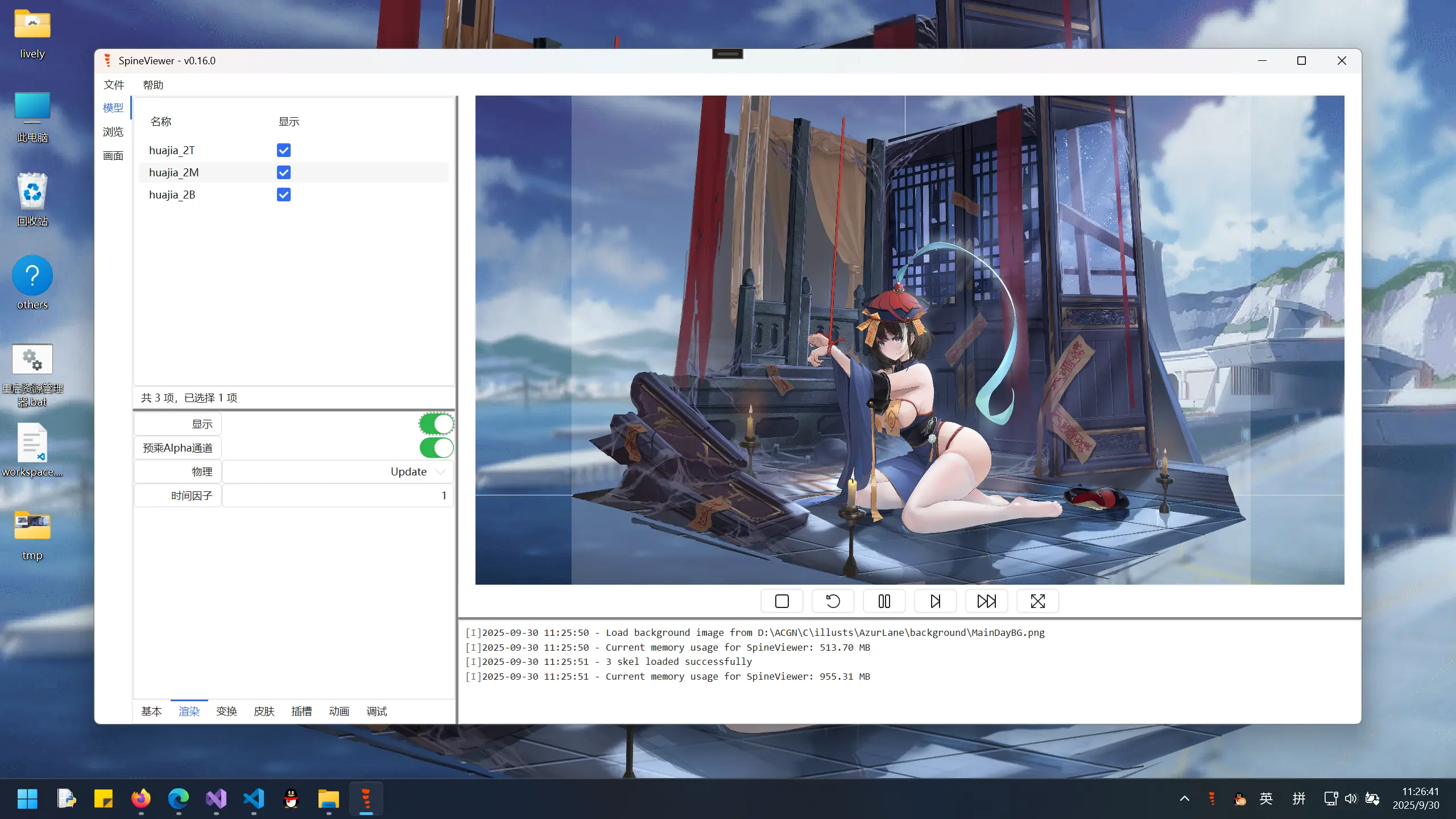Screen dimensions: 1456x819
Task: Open Firefox from the taskbar
Action: [141, 799]
